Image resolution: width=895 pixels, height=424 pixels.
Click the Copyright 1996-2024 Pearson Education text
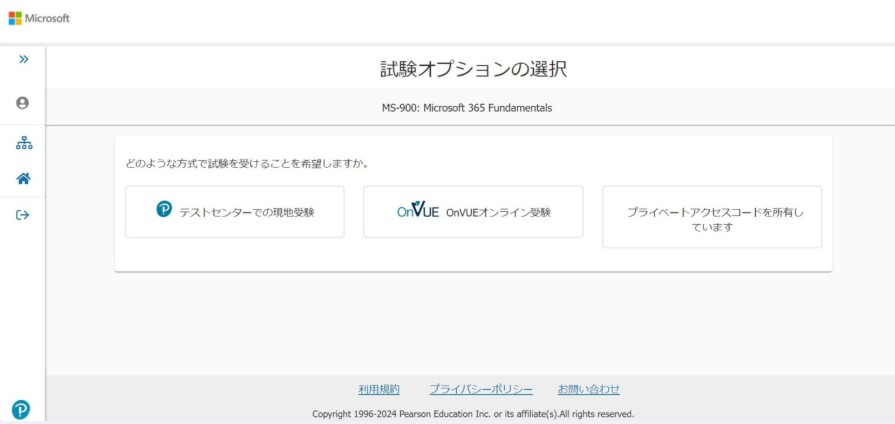click(x=473, y=414)
